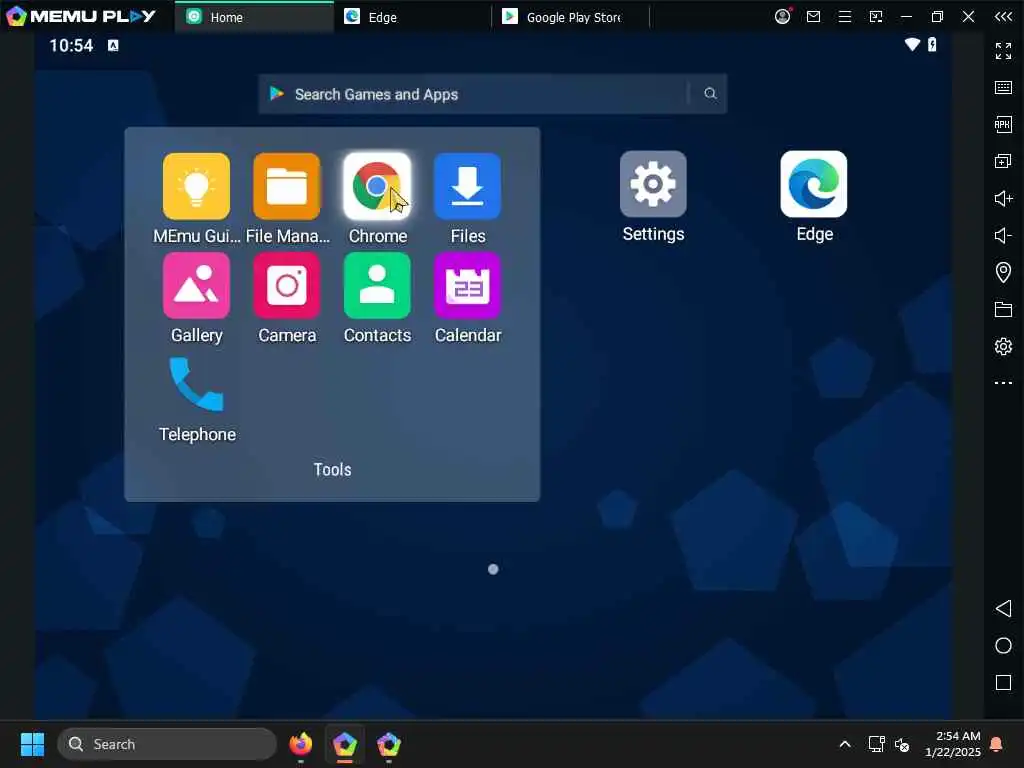Image resolution: width=1024 pixels, height=768 pixels.
Task: Click the Tools folder name label
Action: pos(332,470)
